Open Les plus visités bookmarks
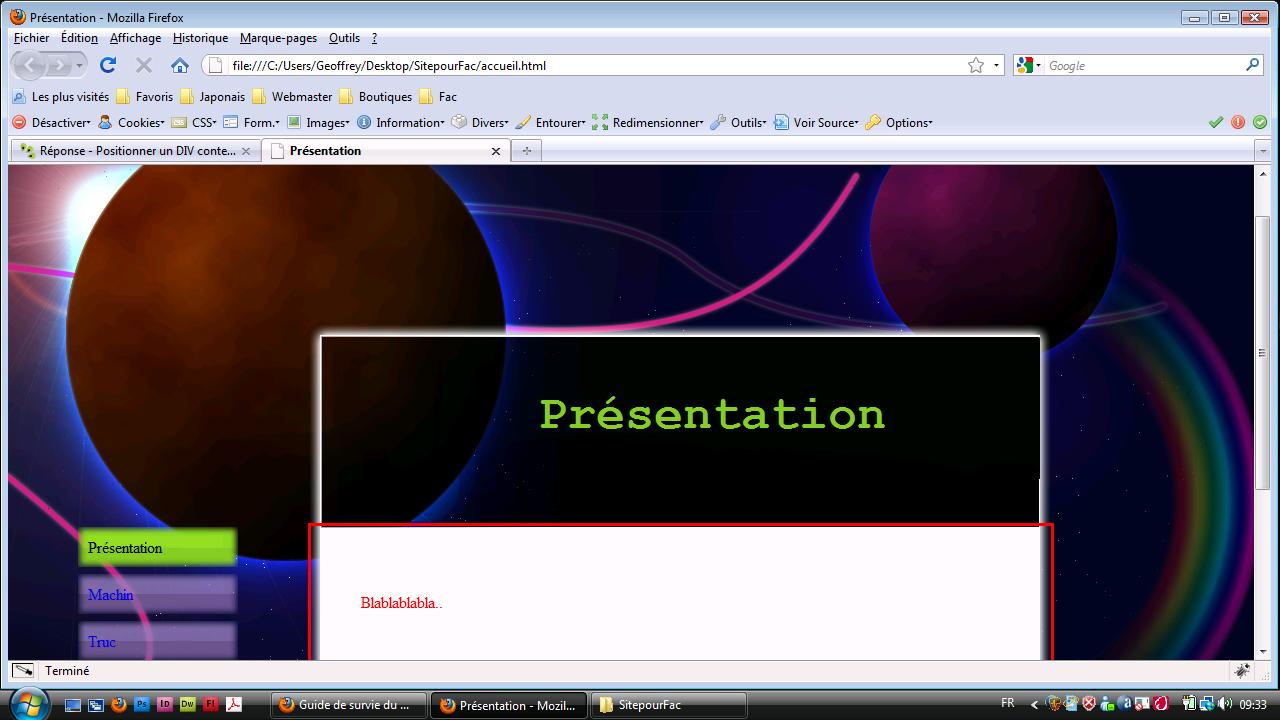The image size is (1280, 720). pos(60,97)
